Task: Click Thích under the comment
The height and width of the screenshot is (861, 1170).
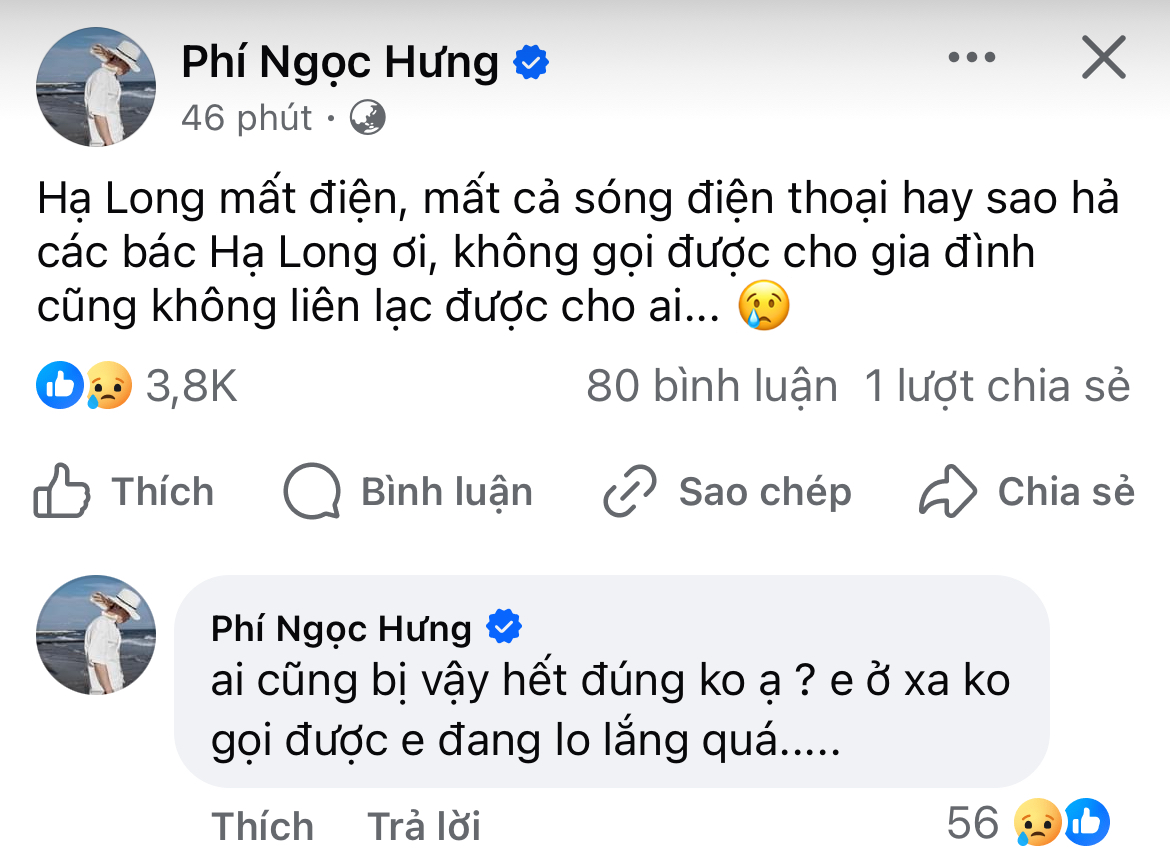Action: pos(262,826)
